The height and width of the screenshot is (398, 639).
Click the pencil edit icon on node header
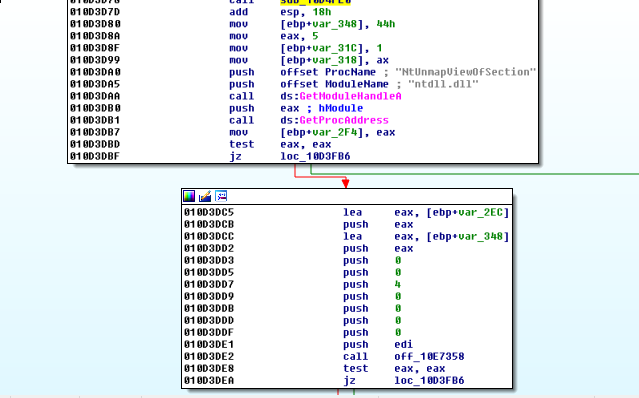point(205,196)
